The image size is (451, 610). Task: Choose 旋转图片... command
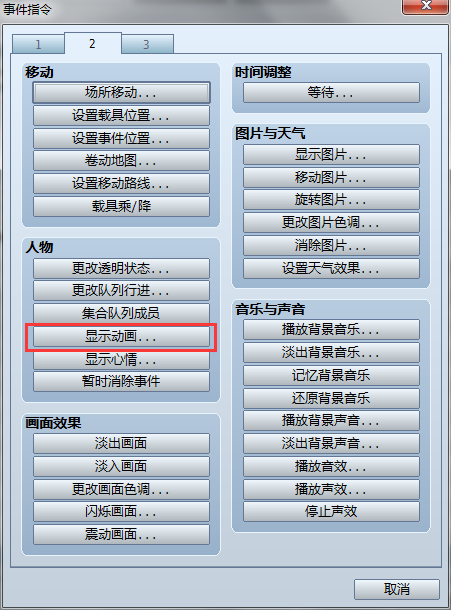coord(332,200)
